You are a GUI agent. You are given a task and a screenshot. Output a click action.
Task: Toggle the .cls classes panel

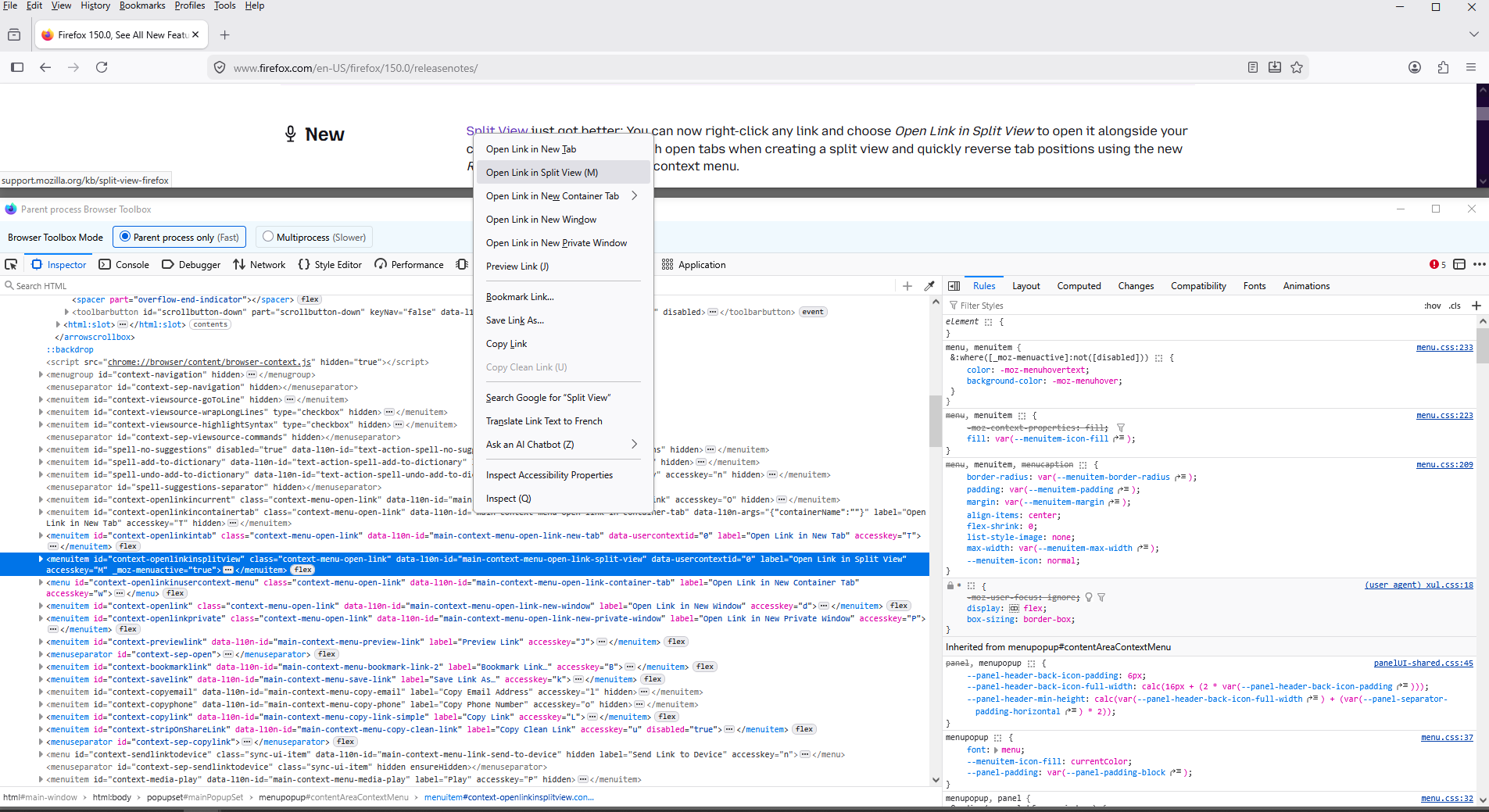(x=1455, y=306)
